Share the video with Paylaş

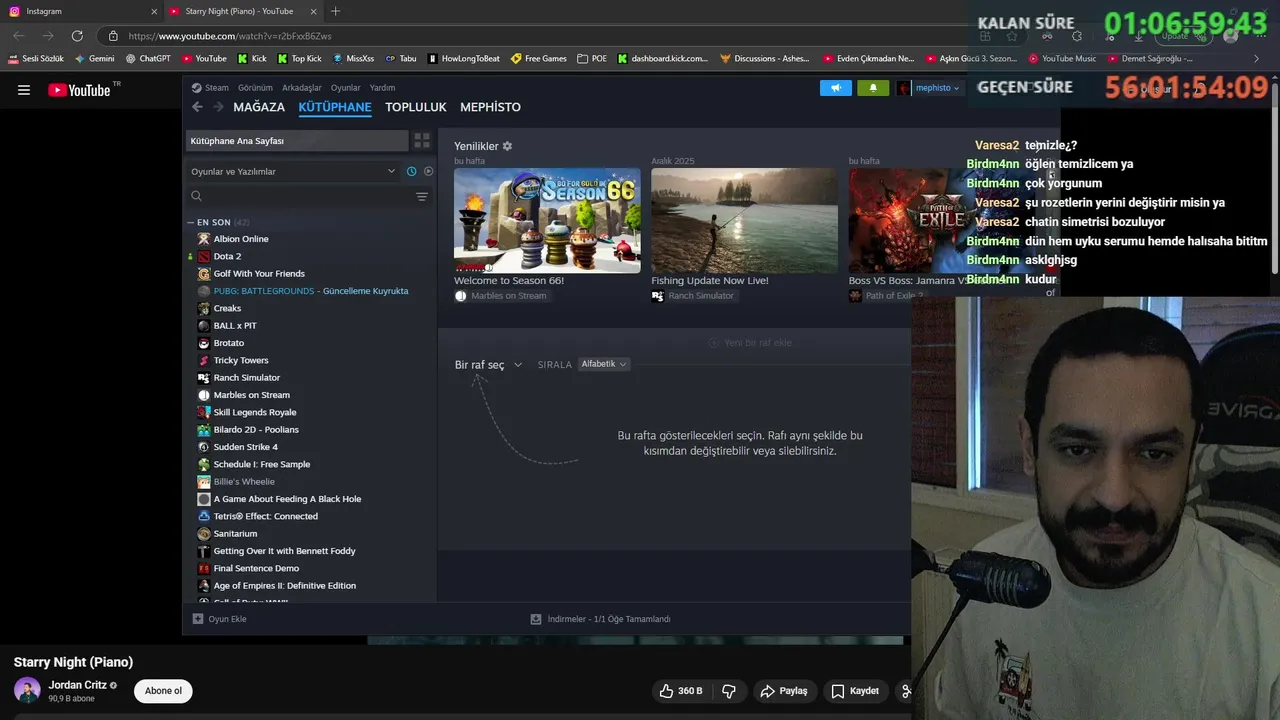pos(784,691)
